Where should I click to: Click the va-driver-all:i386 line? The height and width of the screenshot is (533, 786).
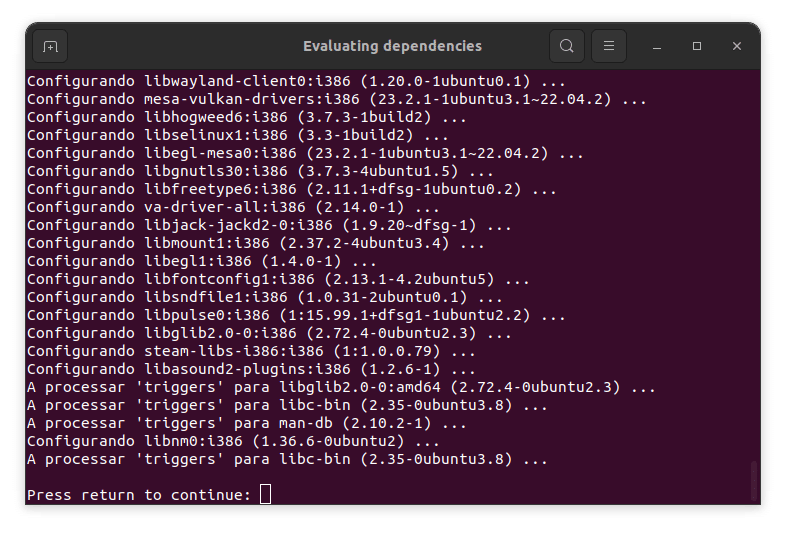[x=233, y=207]
